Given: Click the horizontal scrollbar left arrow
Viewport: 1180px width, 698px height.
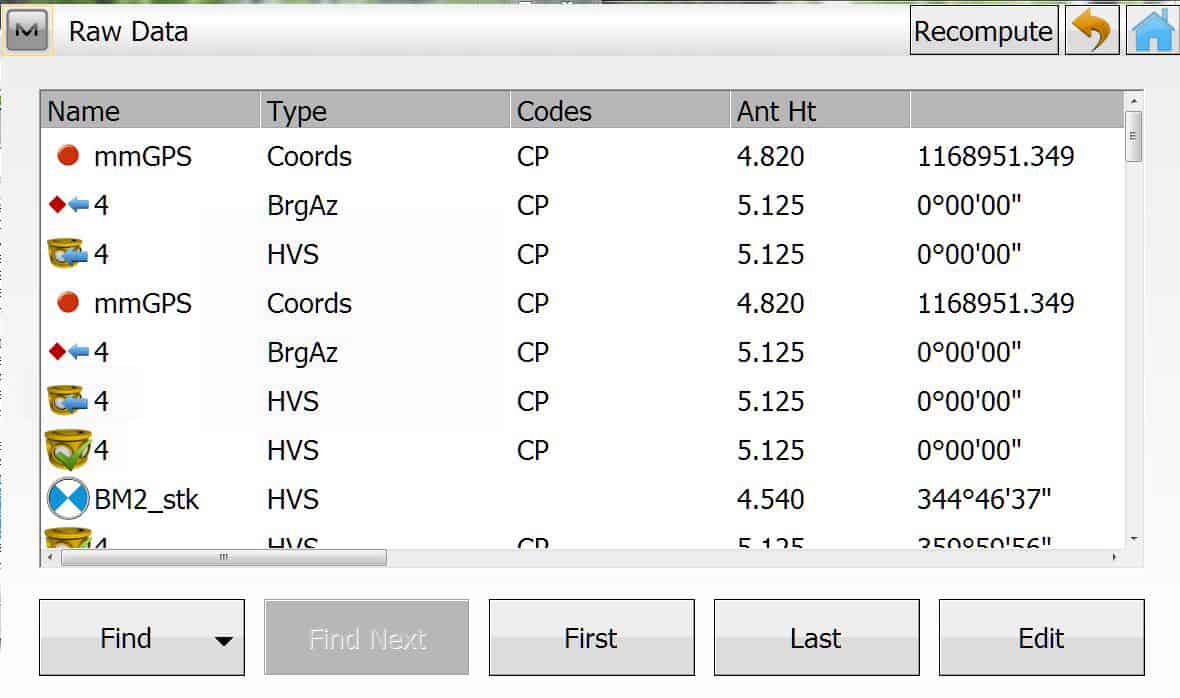Looking at the screenshot, I should (x=50, y=557).
